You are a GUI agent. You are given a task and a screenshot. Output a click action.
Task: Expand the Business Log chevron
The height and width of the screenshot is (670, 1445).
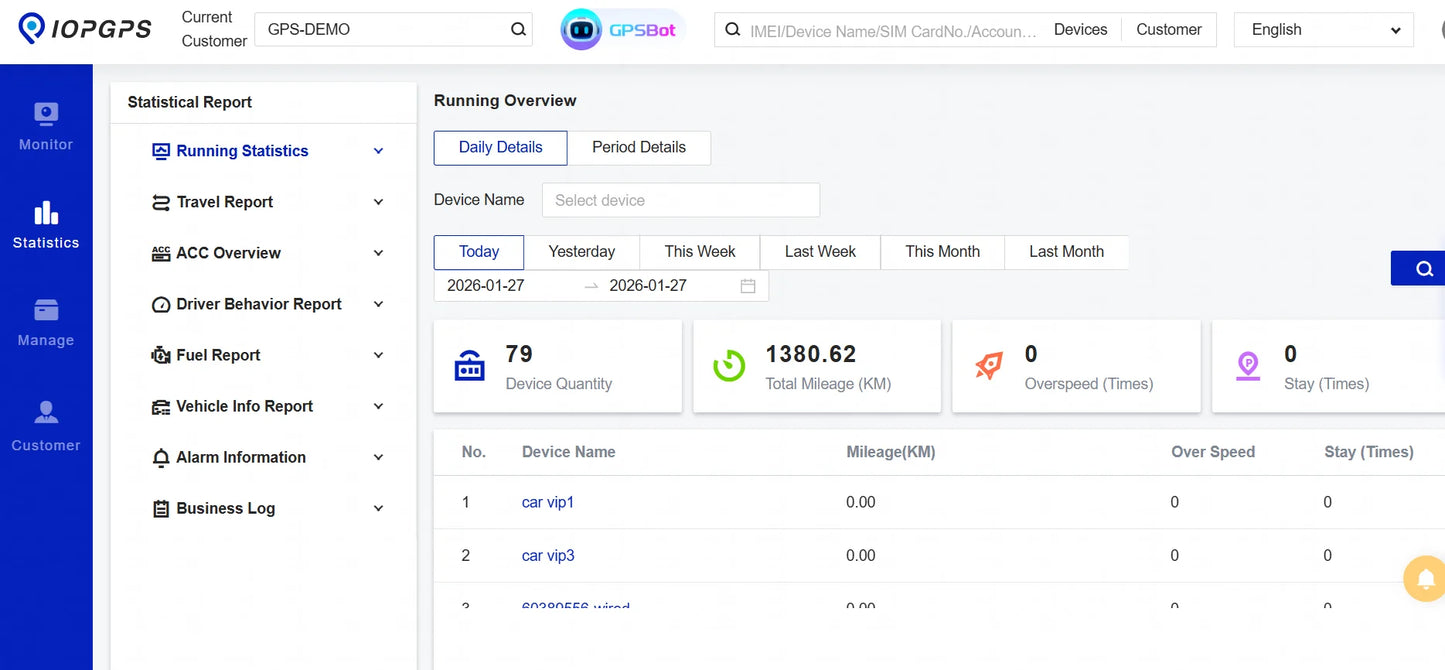378,508
